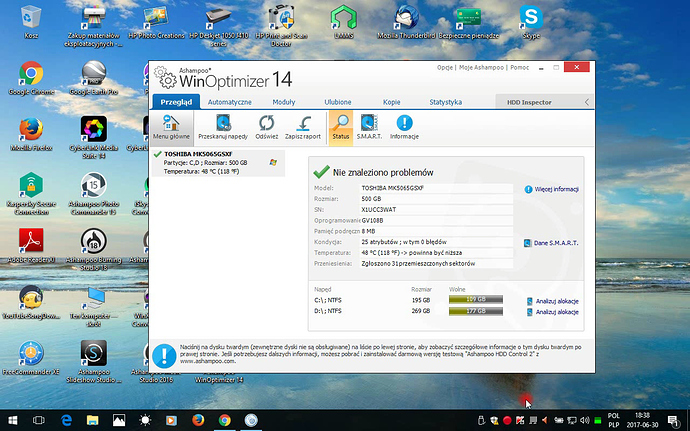The height and width of the screenshot is (431, 690).
Task: Launch Mozilla Firefox desktop icon
Action: (x=31, y=134)
